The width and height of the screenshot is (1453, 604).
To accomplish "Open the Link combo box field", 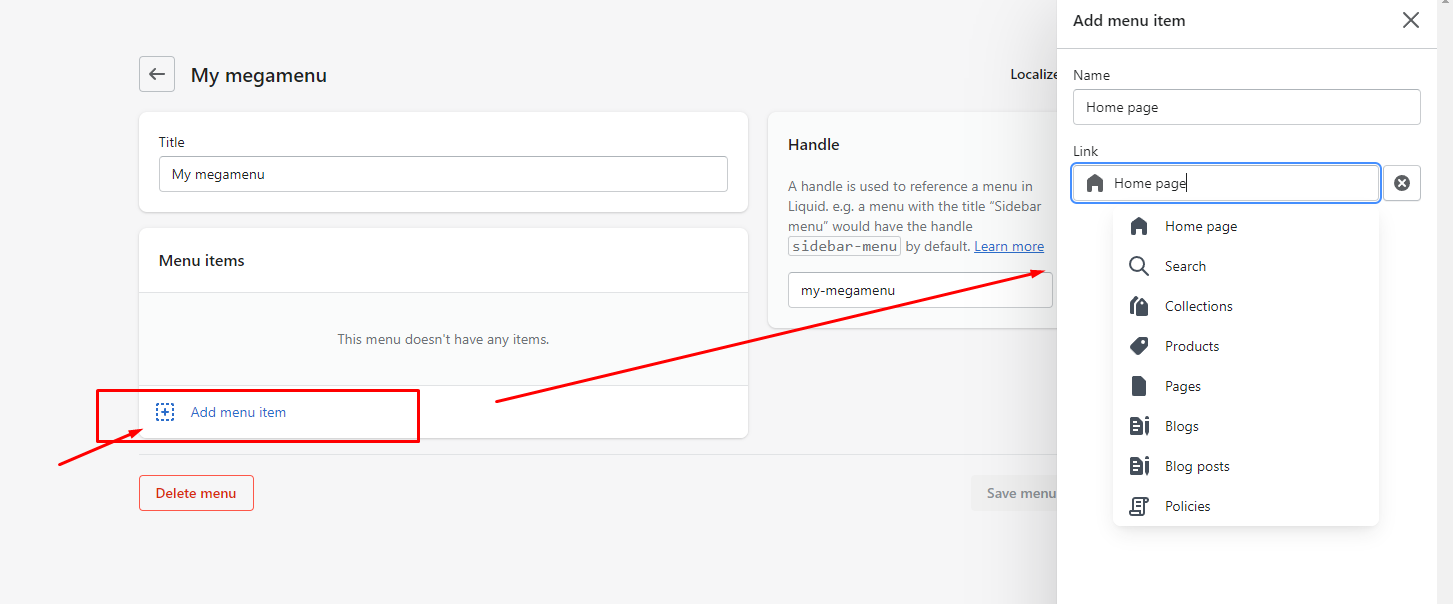I will (1240, 183).
